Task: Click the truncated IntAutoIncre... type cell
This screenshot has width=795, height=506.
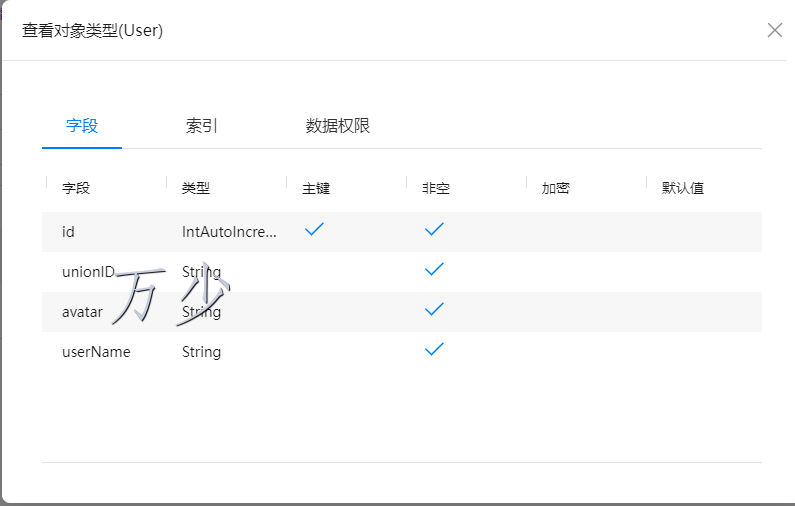Action: (229, 232)
